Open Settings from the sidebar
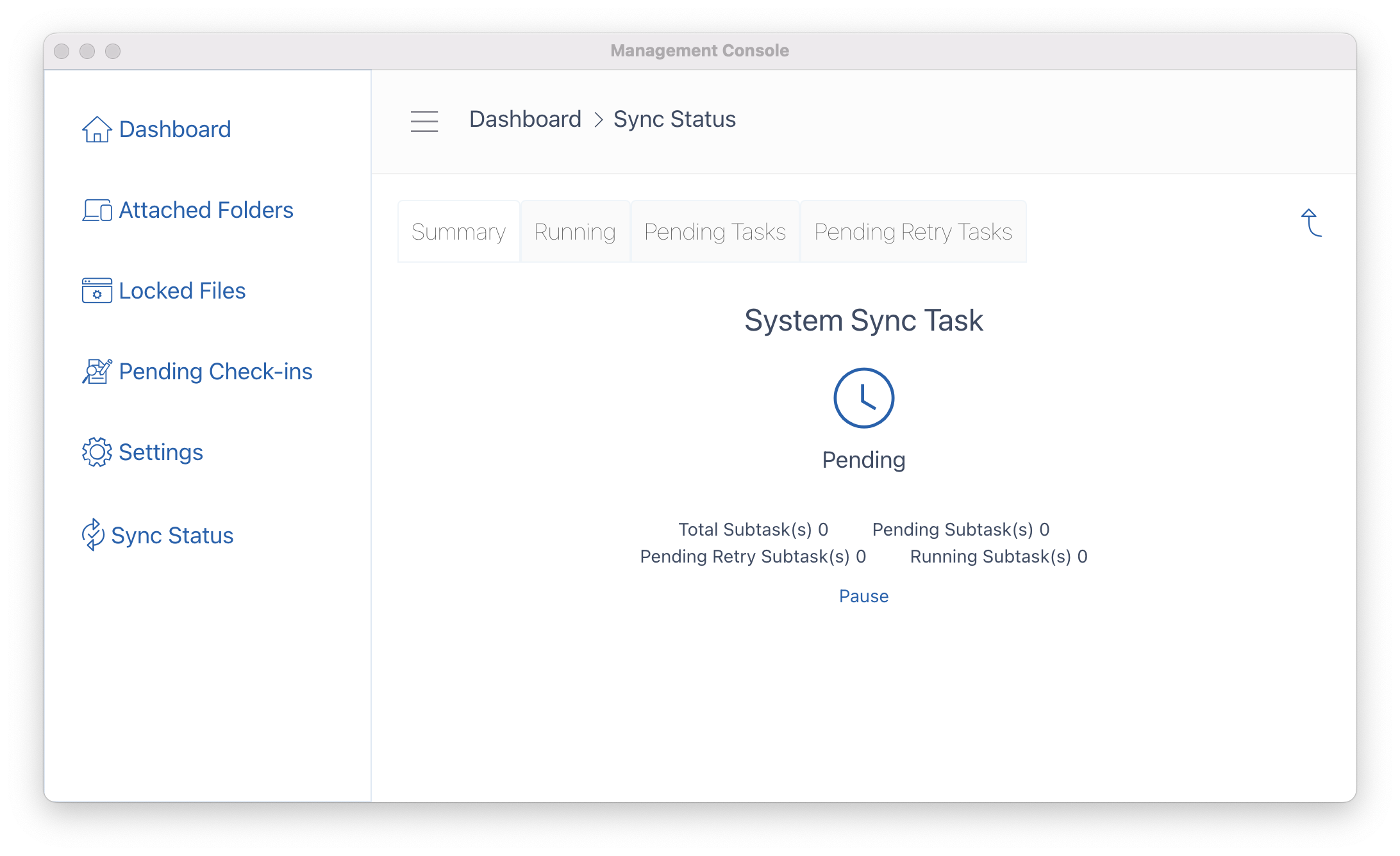Screen dimensions: 1400x856 tap(161, 452)
